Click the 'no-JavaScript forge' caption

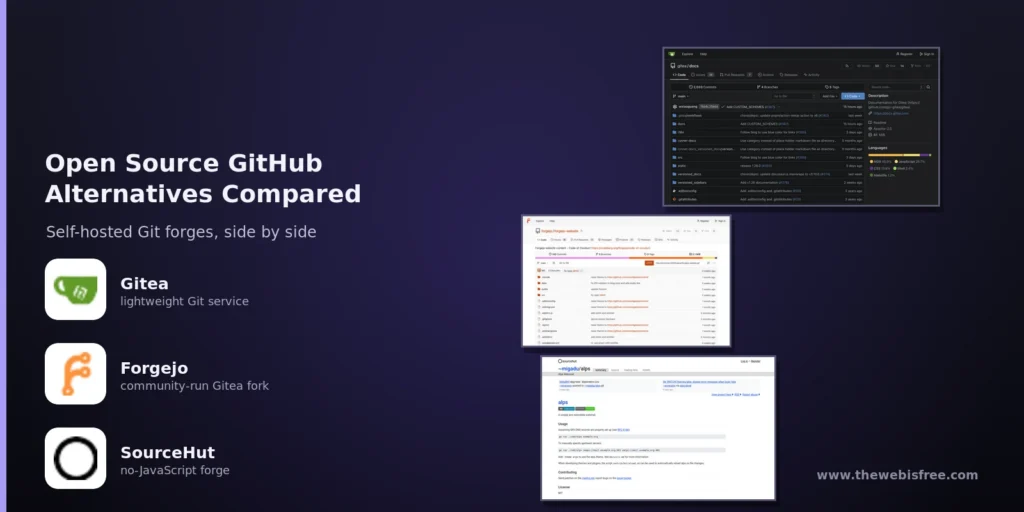(175, 470)
